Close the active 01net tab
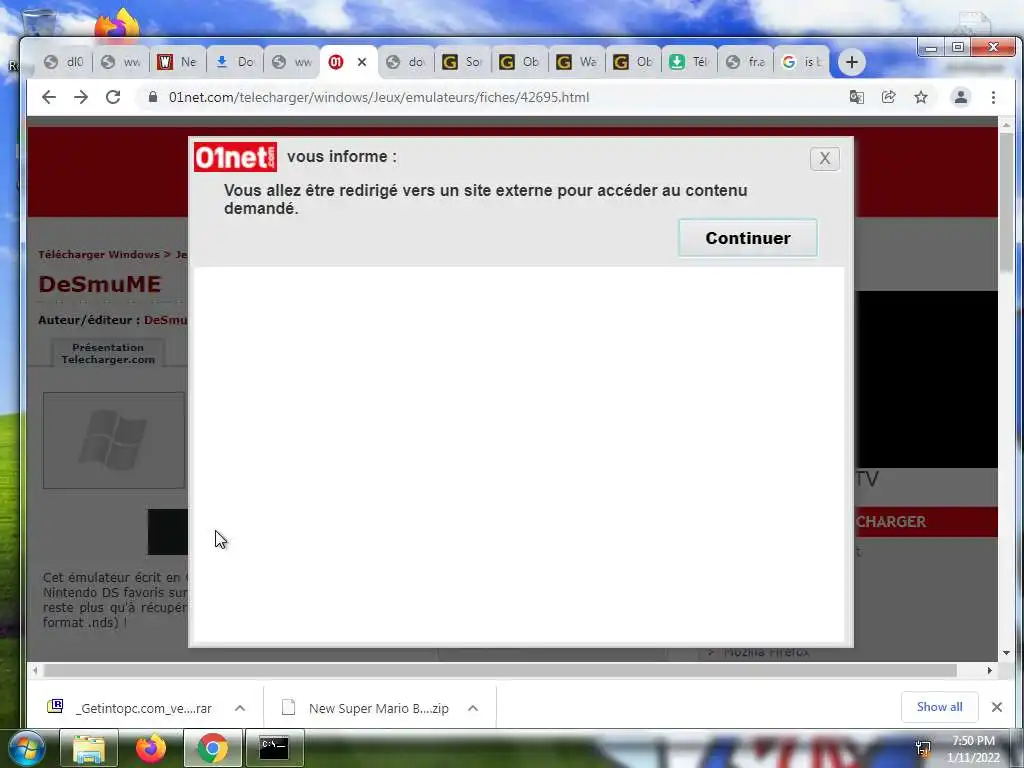Screen dimensions: 1024x768 pos(362,62)
